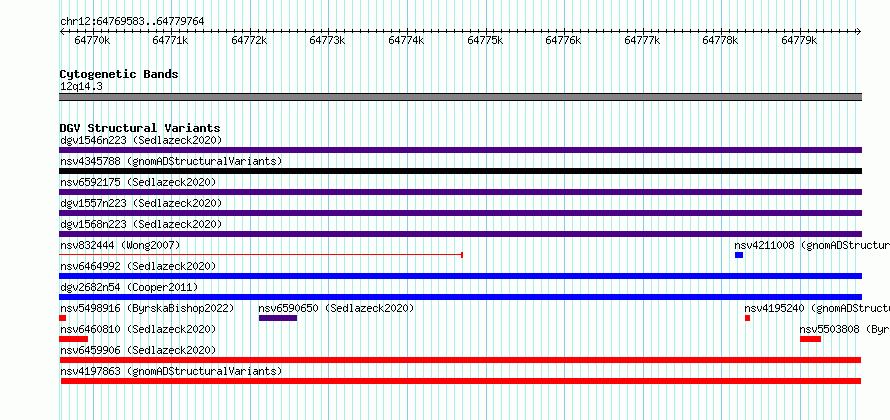Open the Cytogenetic Bands track heading

pyautogui.click(x=119, y=74)
